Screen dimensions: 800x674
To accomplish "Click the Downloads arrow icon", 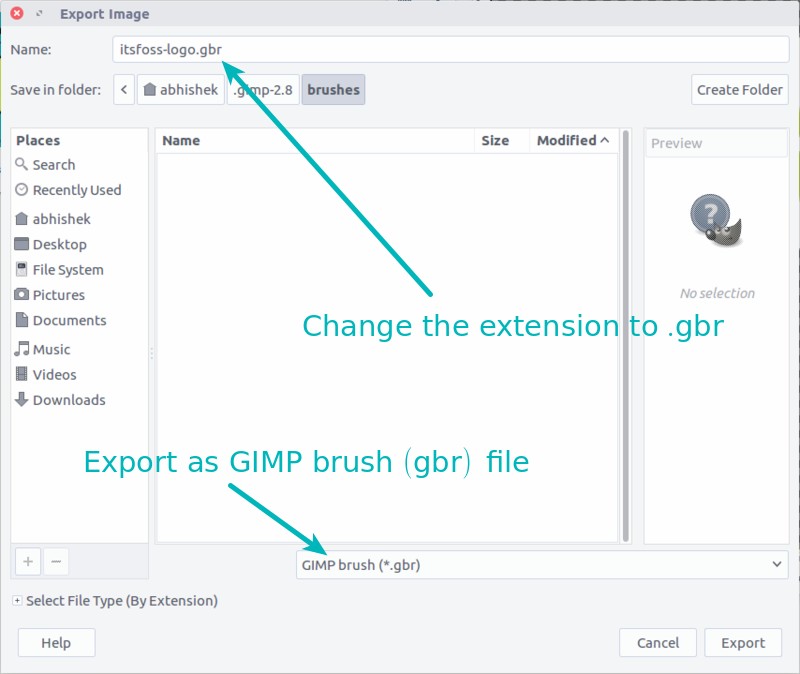I will pos(21,400).
